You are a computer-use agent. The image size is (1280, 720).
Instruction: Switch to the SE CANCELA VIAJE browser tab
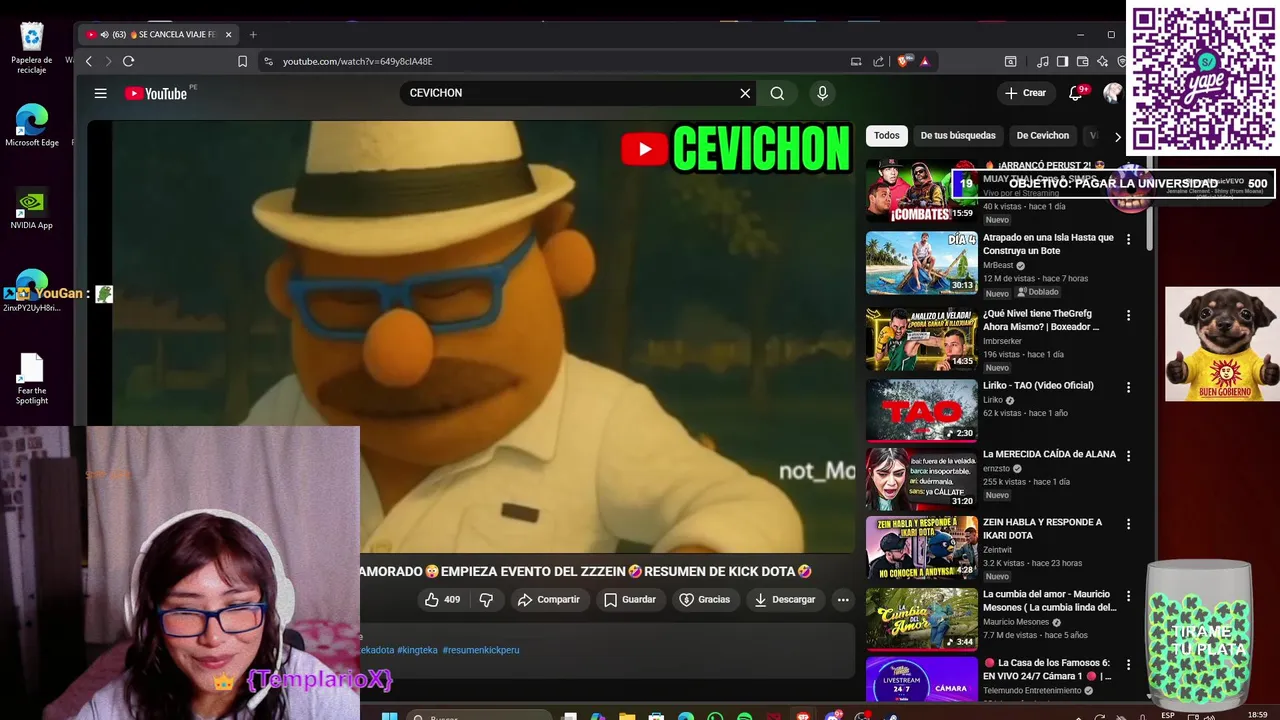[160, 34]
